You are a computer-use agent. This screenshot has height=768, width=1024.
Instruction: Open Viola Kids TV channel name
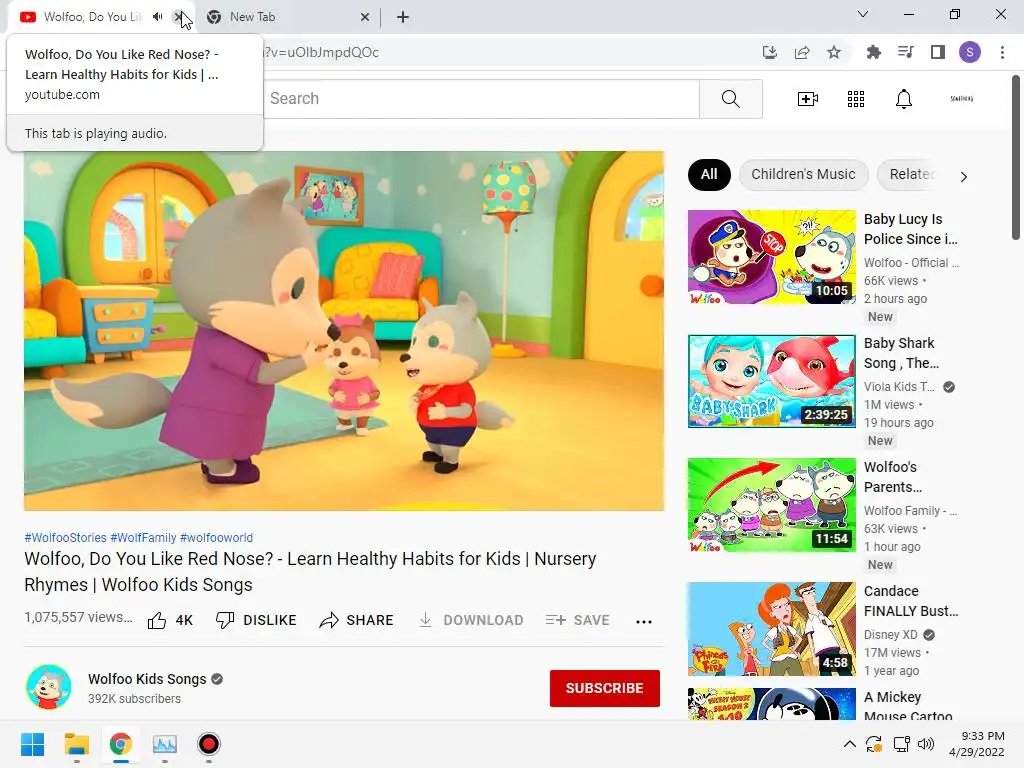coord(899,387)
